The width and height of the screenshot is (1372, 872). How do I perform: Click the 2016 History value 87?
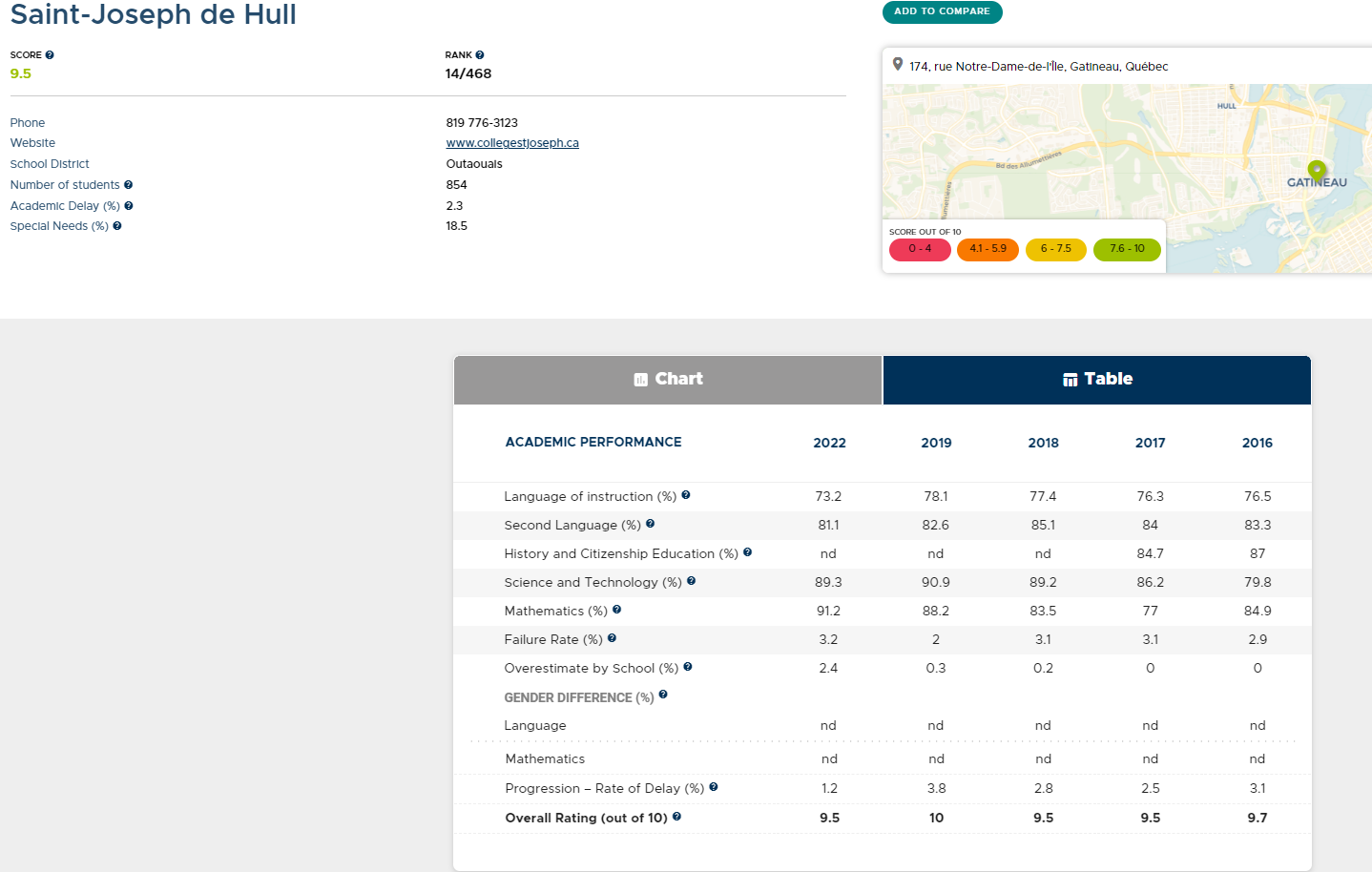click(1258, 553)
